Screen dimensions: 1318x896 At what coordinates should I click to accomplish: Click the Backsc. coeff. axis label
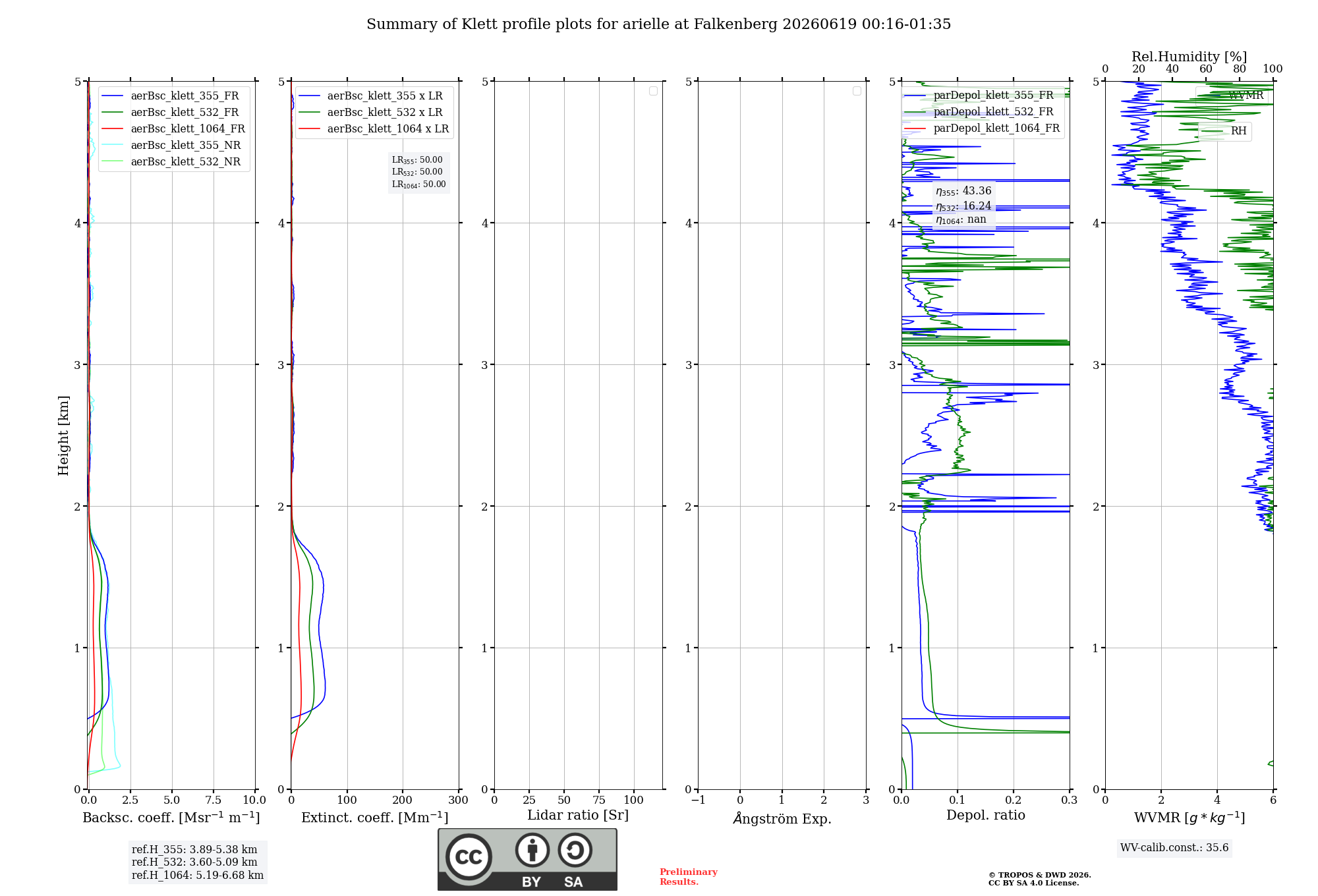coord(171,818)
